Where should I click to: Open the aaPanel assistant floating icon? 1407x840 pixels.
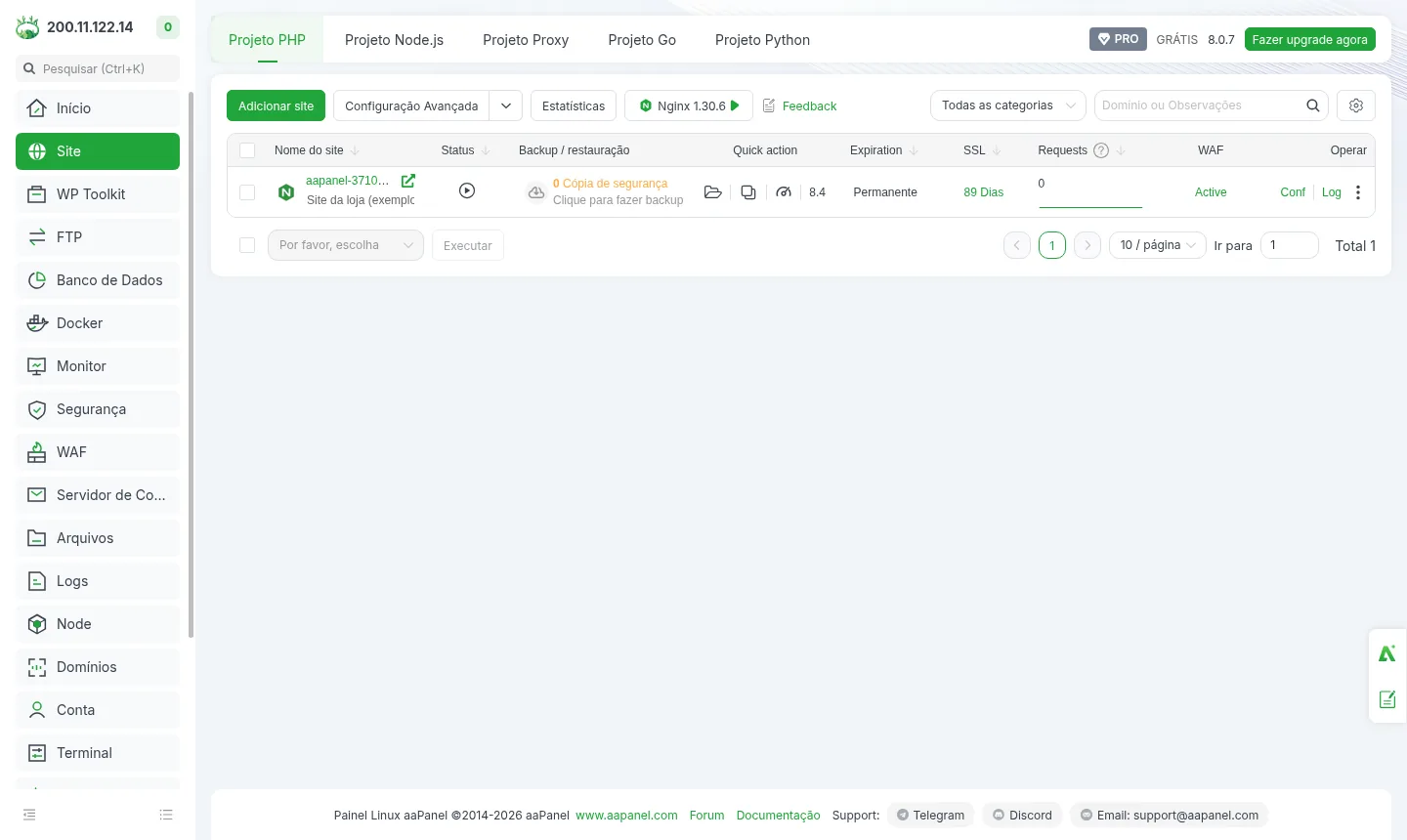point(1387,653)
